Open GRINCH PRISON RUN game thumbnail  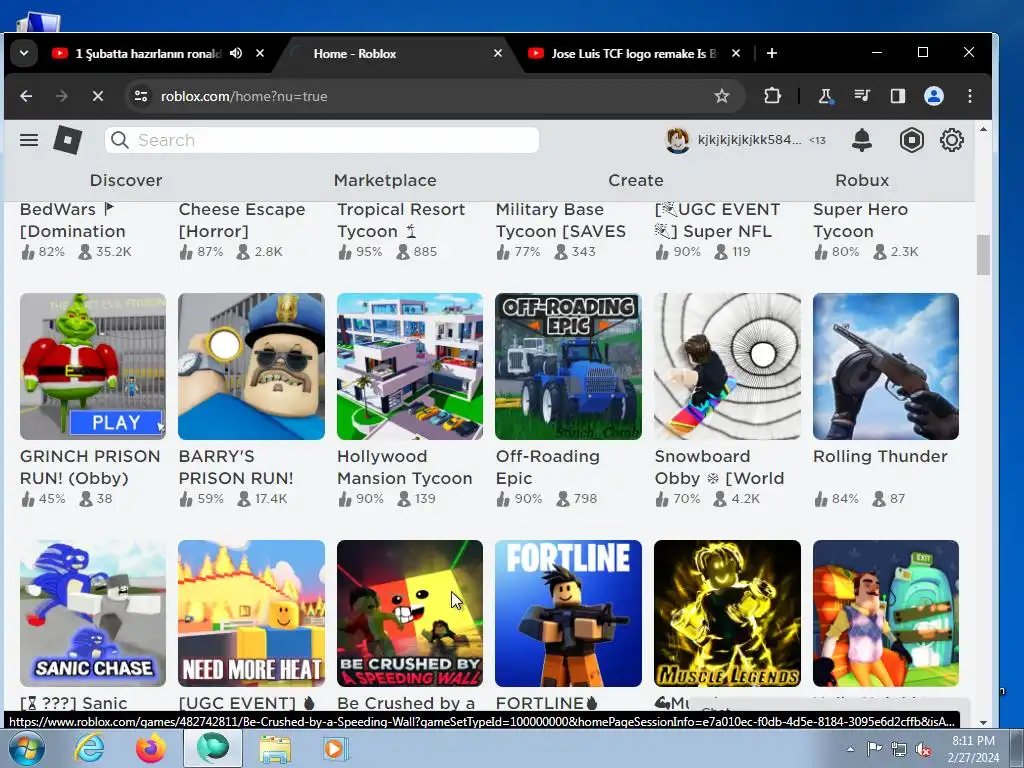coord(93,366)
